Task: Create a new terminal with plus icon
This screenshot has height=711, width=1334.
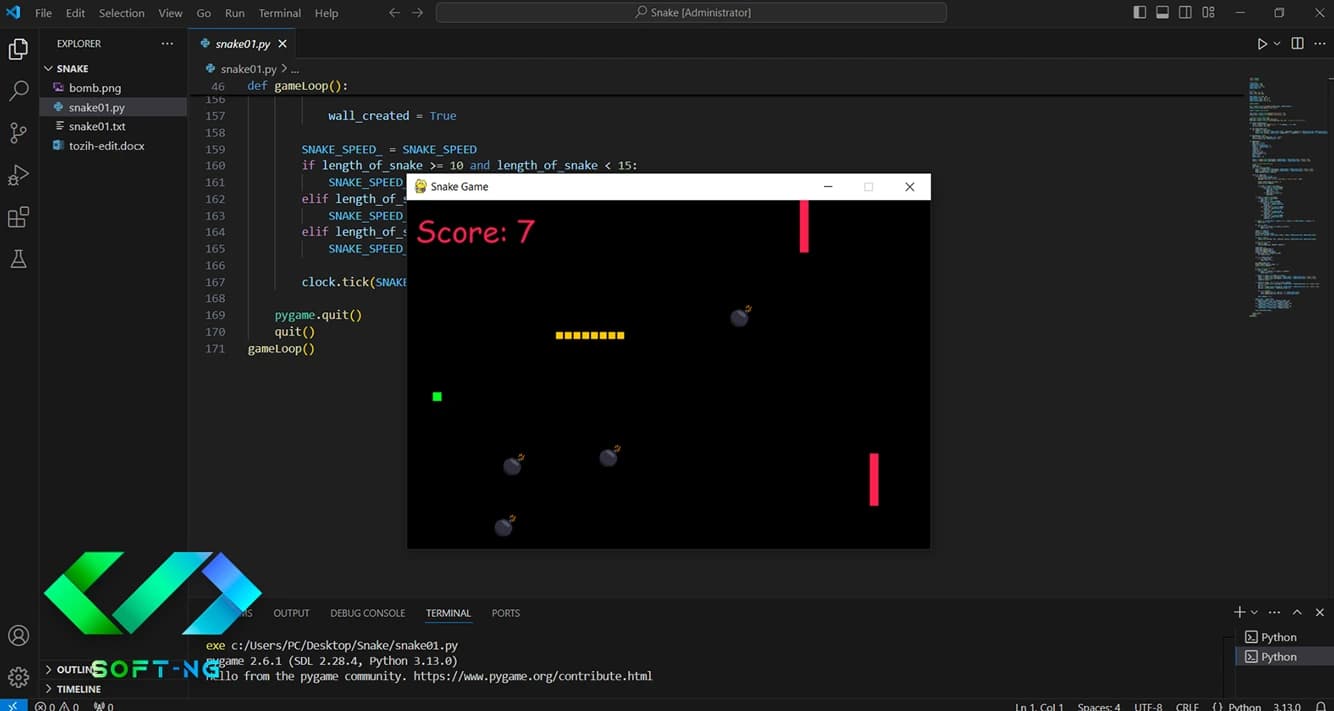Action: (x=1240, y=612)
